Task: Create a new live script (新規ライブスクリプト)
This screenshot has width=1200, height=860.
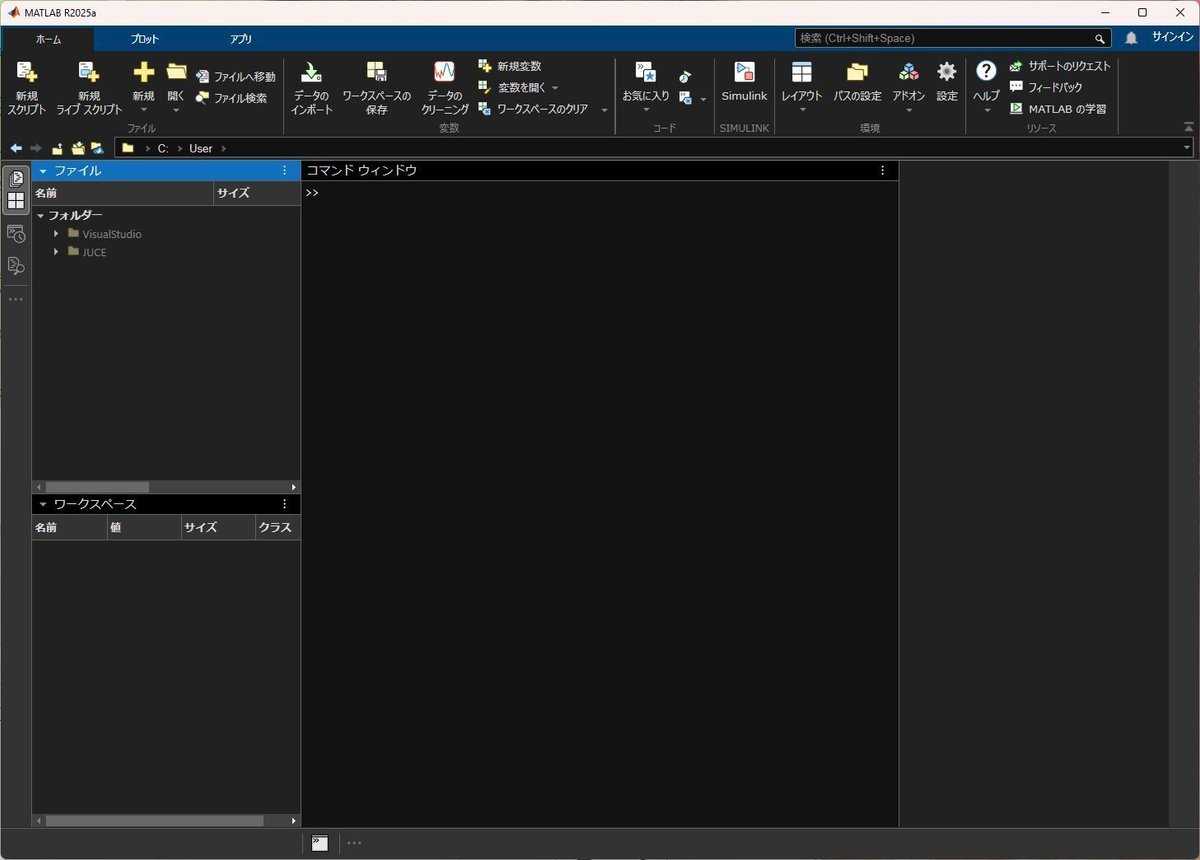Action: [x=89, y=87]
